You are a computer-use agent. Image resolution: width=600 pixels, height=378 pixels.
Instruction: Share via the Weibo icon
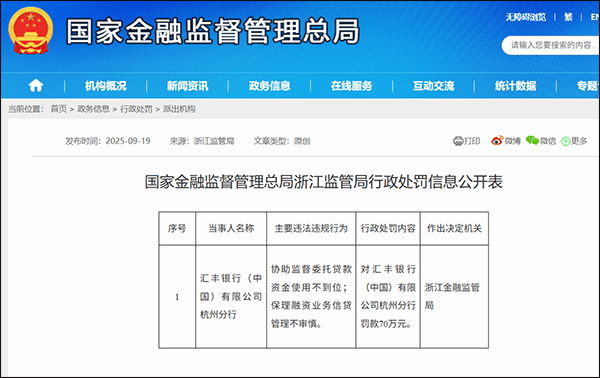coord(497,141)
